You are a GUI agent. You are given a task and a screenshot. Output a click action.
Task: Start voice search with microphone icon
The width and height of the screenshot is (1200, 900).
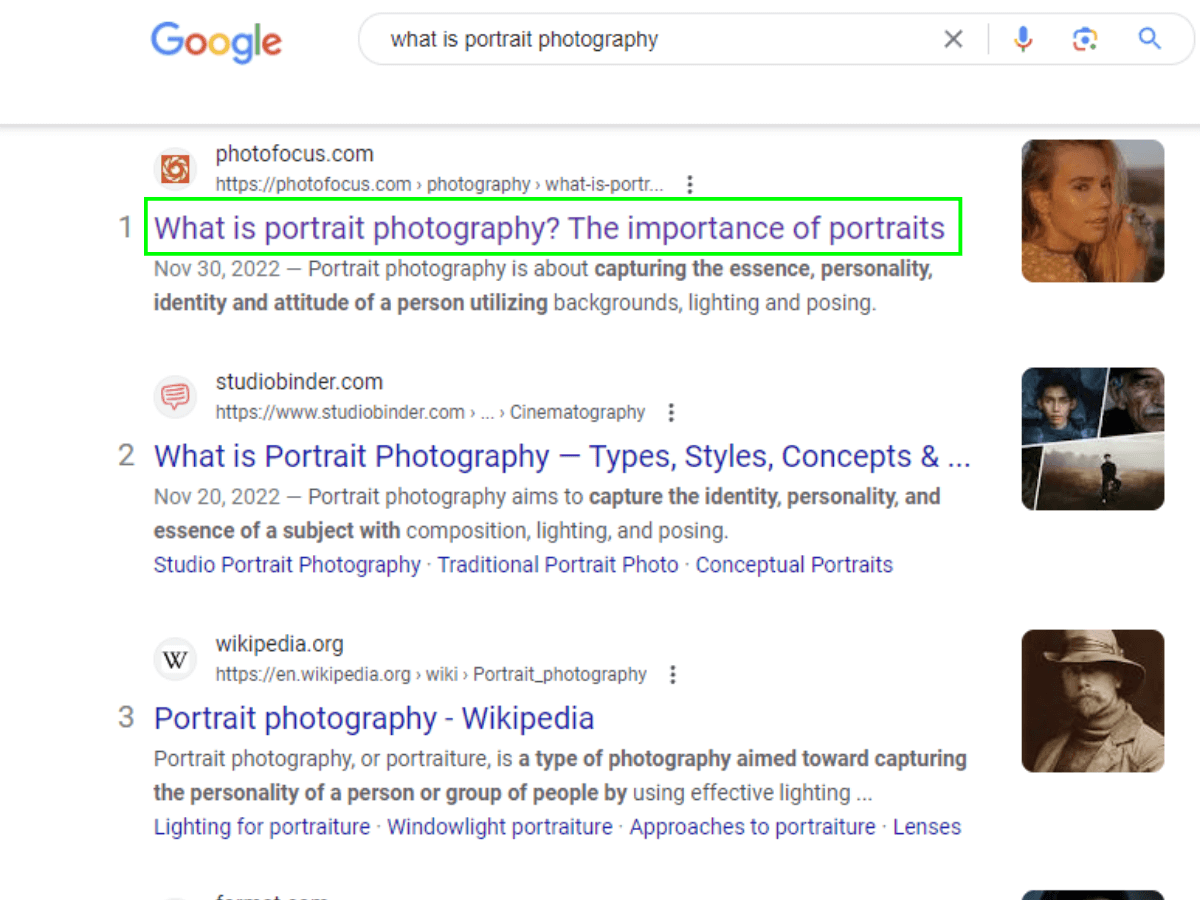point(1022,39)
